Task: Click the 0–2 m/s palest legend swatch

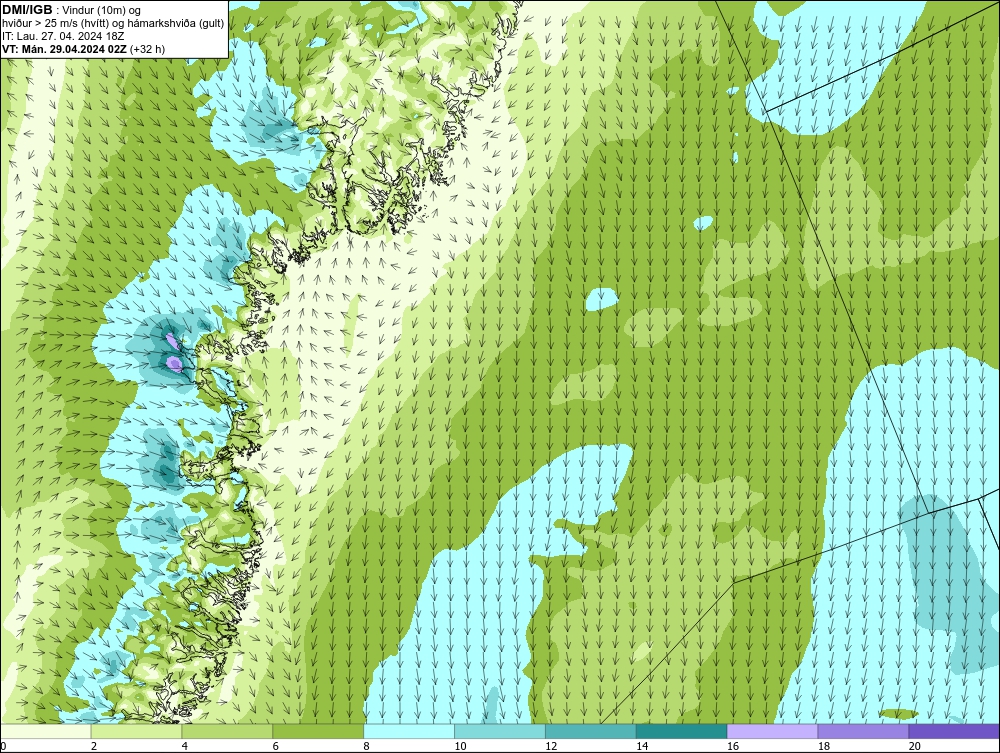Action: tap(46, 731)
